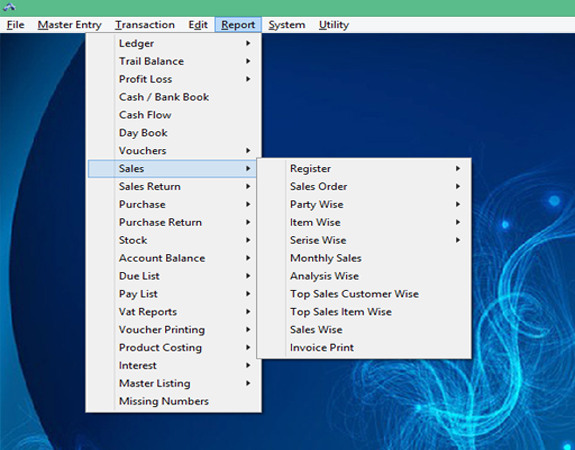Open the File menu
575x450 pixels.
(x=15, y=25)
